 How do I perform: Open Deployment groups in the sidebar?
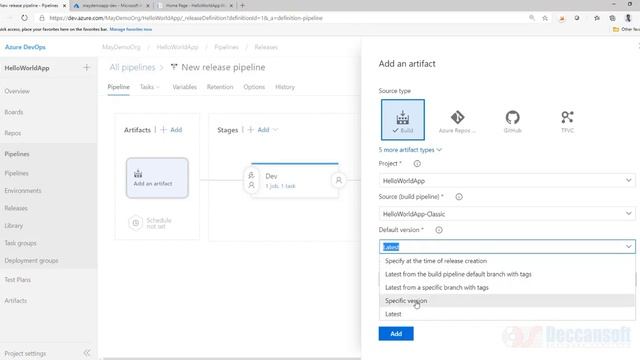[31, 260]
